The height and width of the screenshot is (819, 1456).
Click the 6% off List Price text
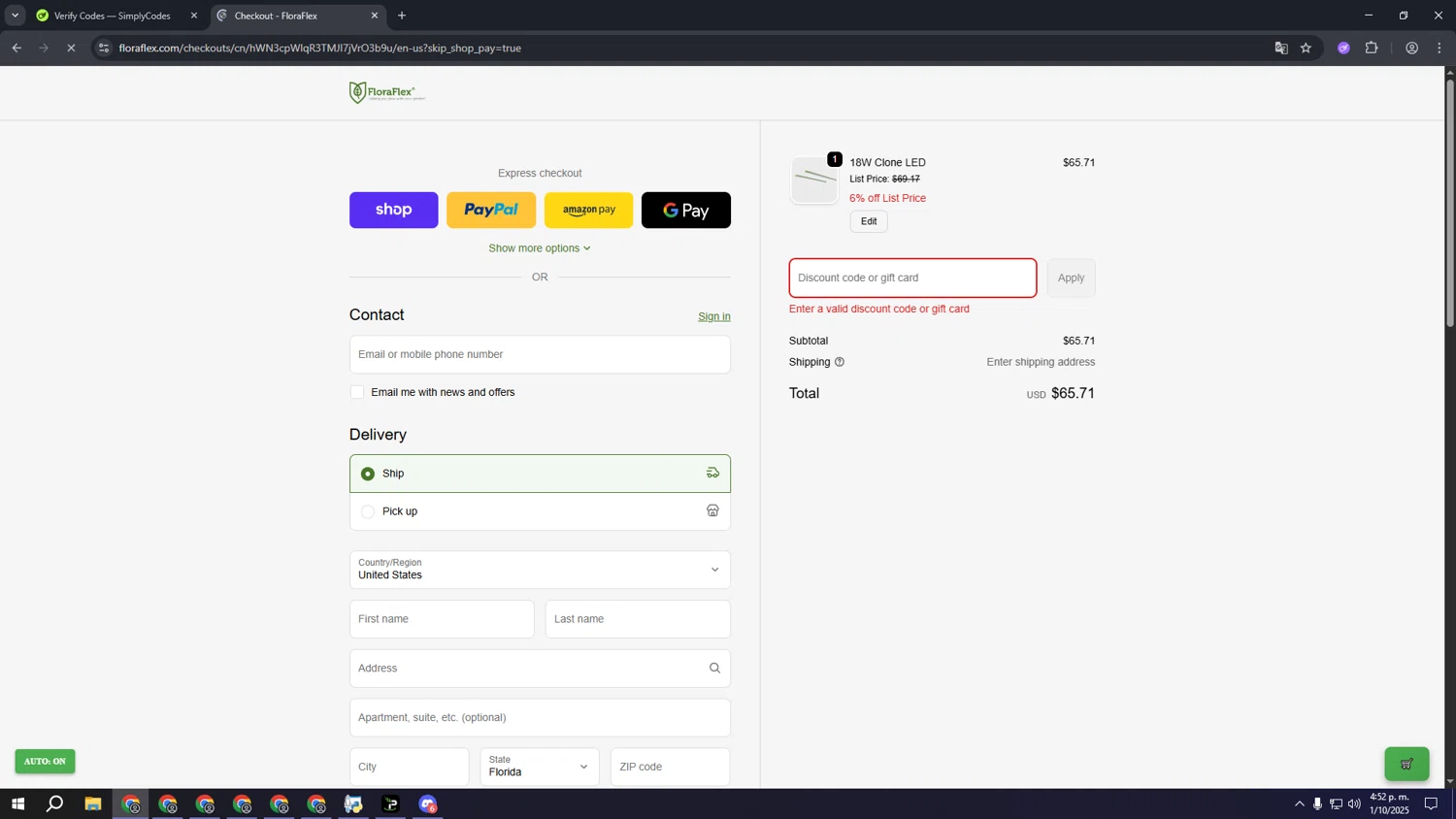point(887,198)
